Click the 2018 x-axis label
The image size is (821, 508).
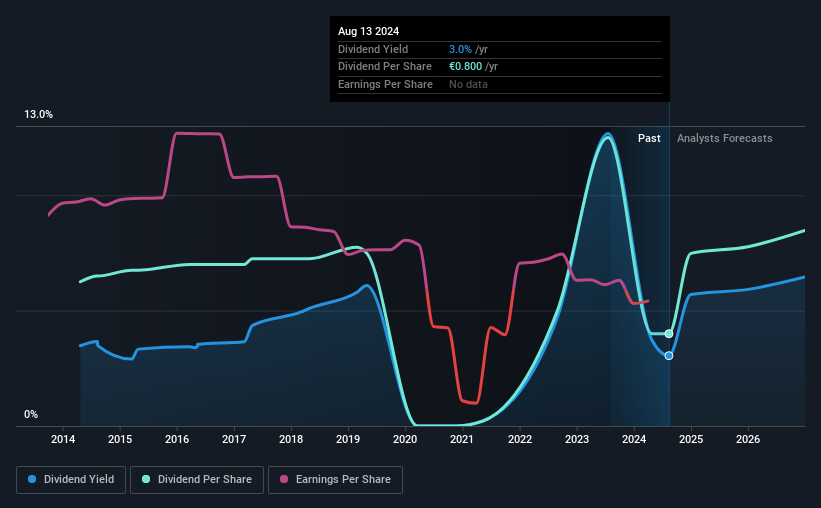coord(291,439)
